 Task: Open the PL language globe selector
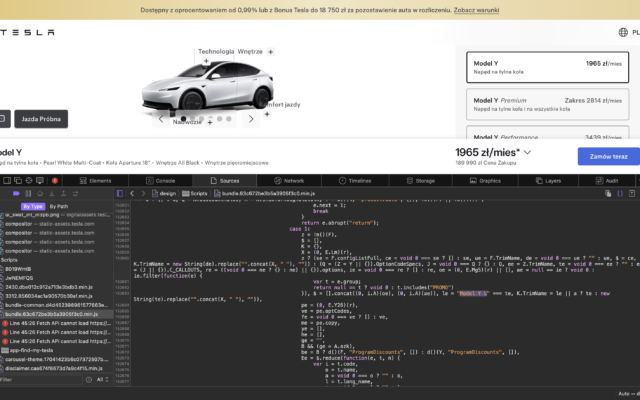pyautogui.click(x=629, y=32)
